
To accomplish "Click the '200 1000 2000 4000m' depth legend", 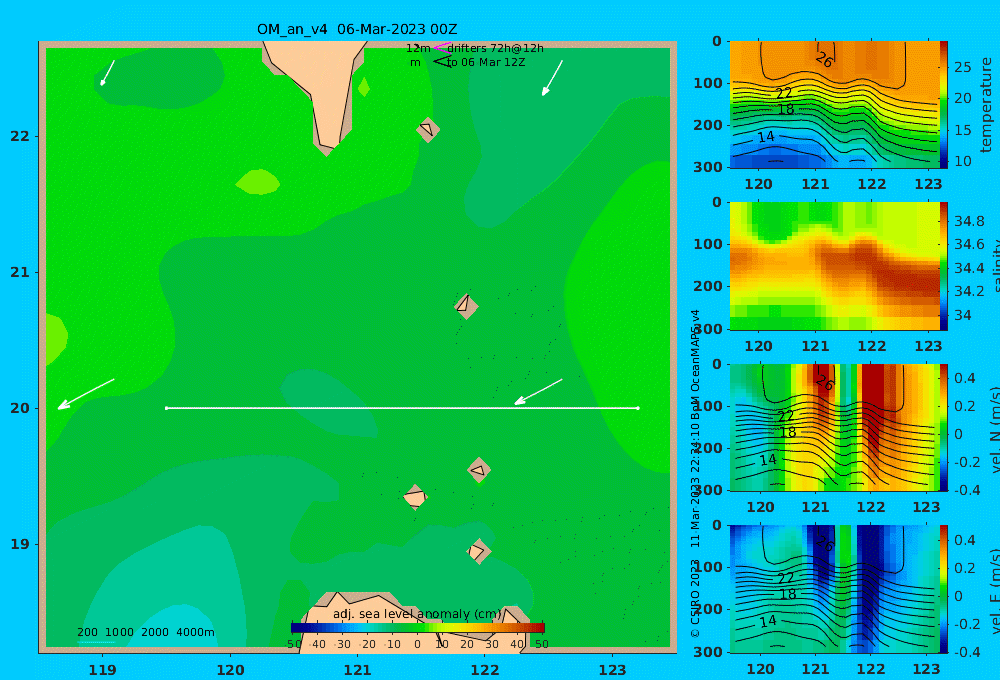I will [x=146, y=632].
